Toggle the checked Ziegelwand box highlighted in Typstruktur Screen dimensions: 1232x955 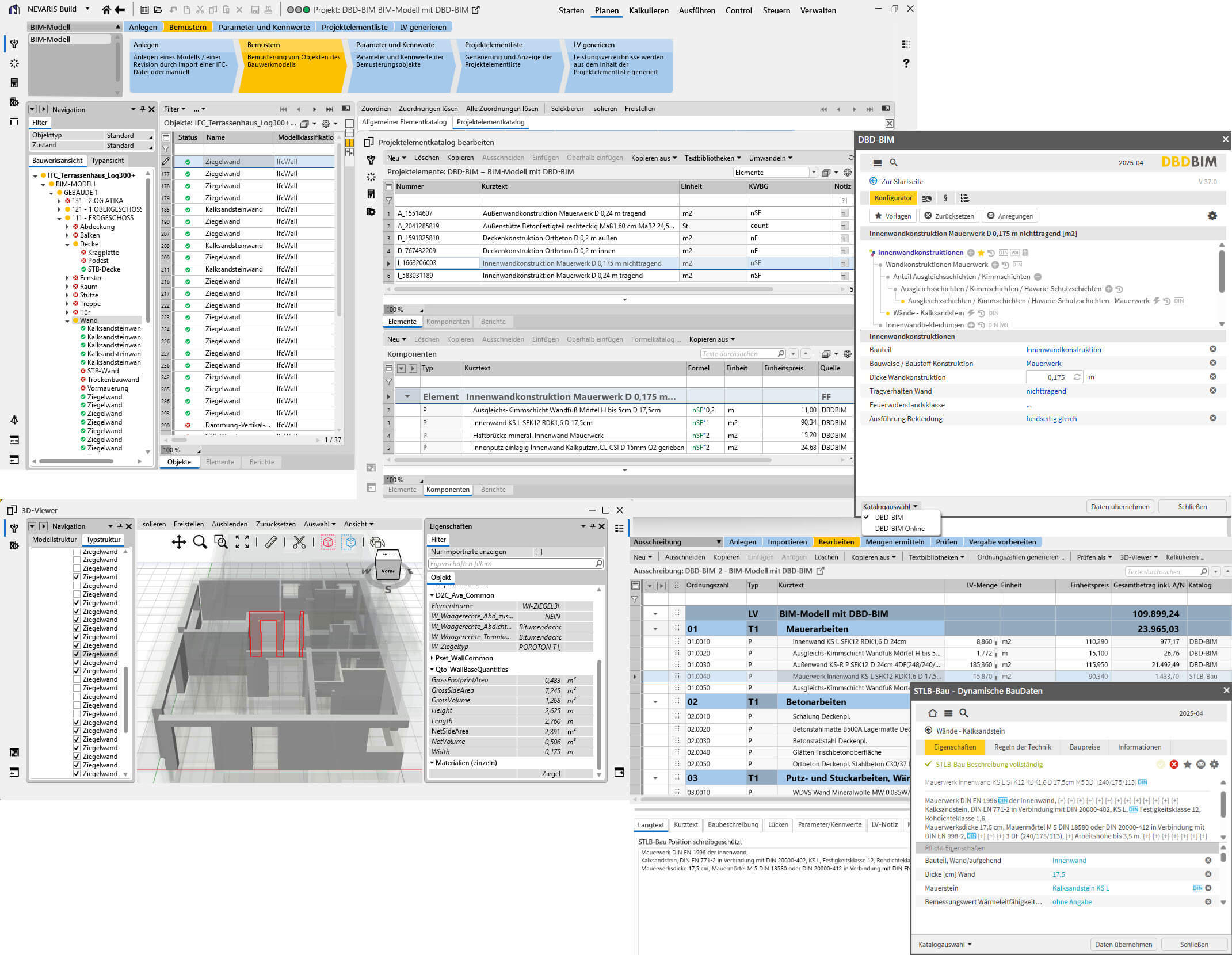click(77, 654)
